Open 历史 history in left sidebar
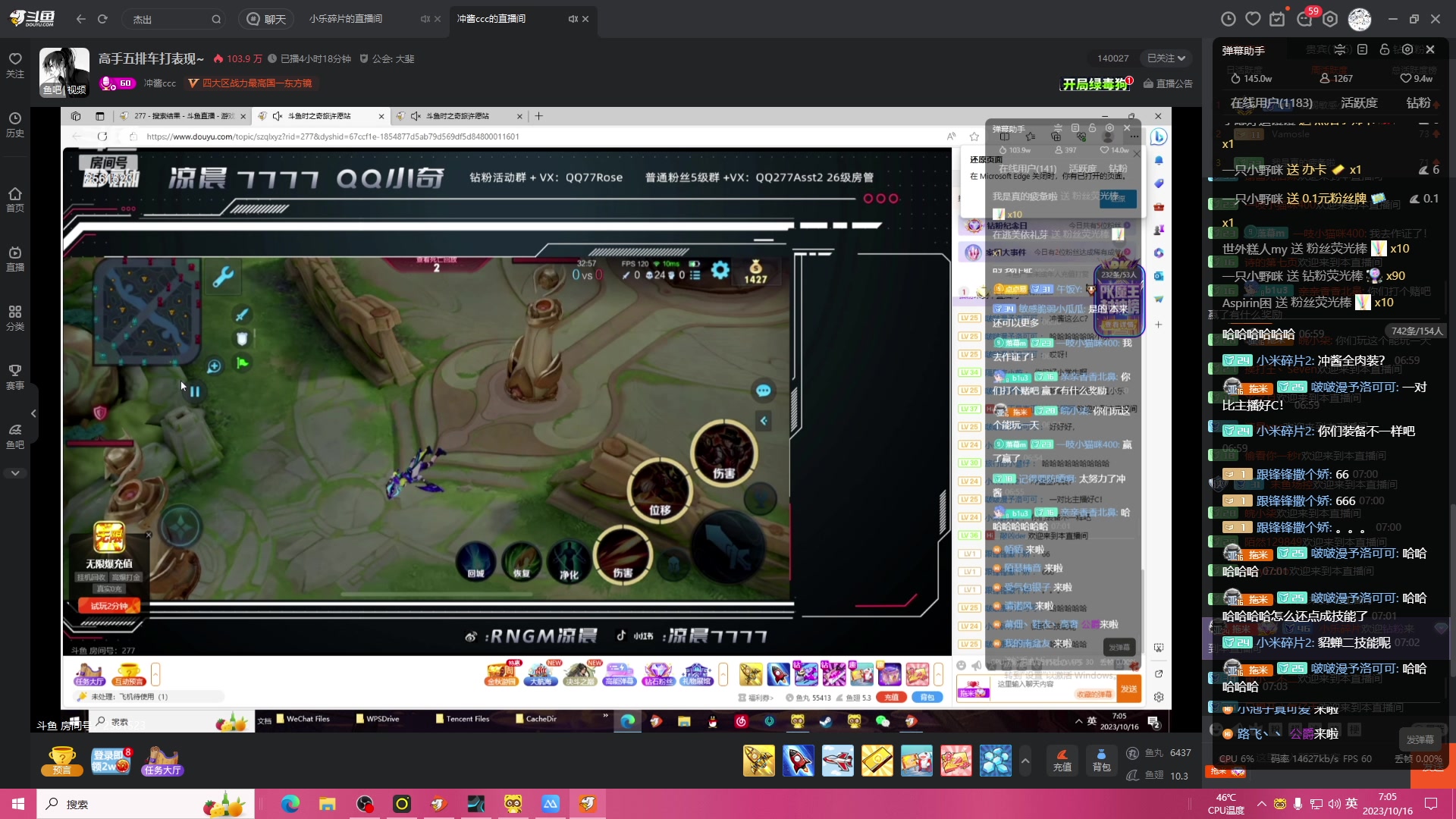This screenshot has width=1456, height=819. (15, 124)
